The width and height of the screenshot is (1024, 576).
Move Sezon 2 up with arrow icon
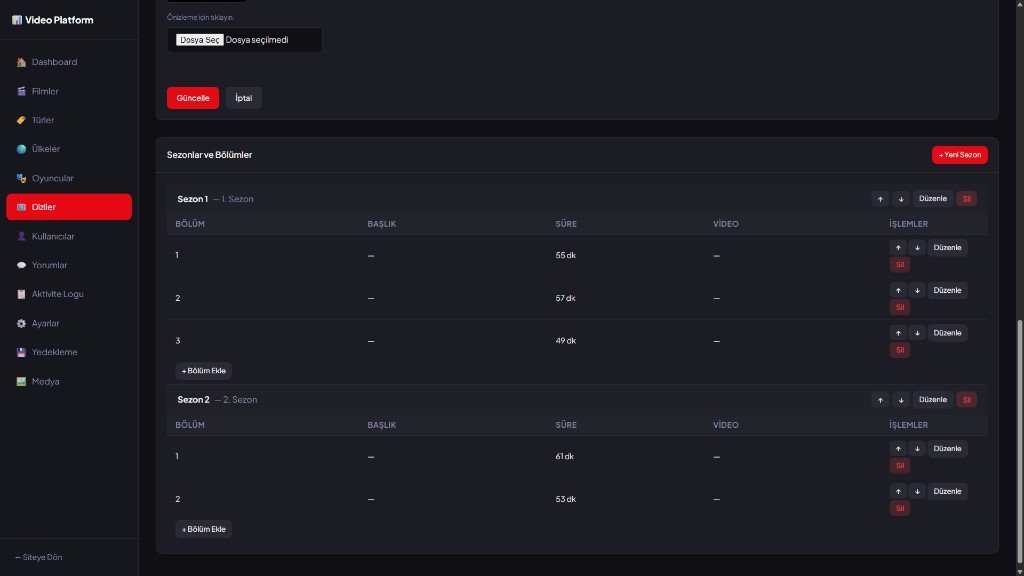(x=880, y=400)
